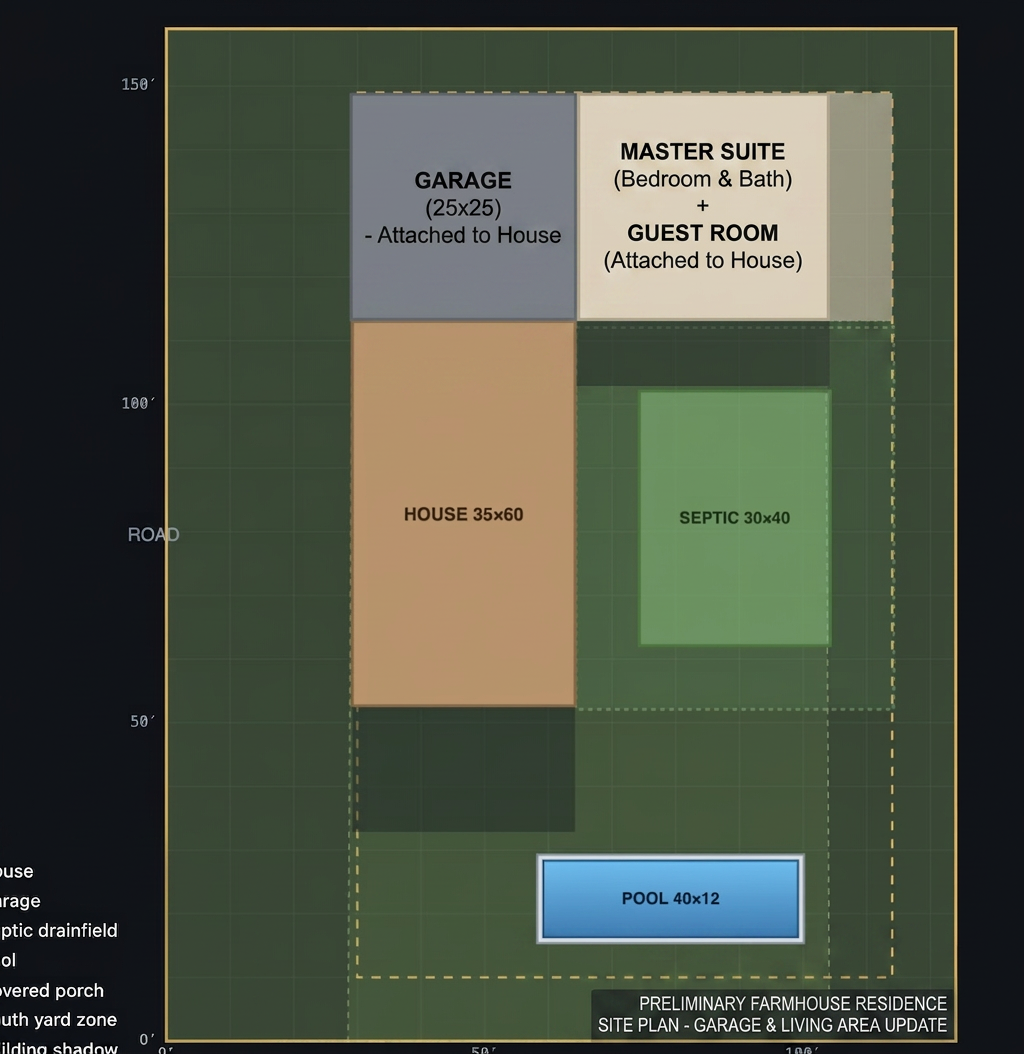Select the dark building shadow below the house
The image size is (1024, 1054).
tap(465, 770)
